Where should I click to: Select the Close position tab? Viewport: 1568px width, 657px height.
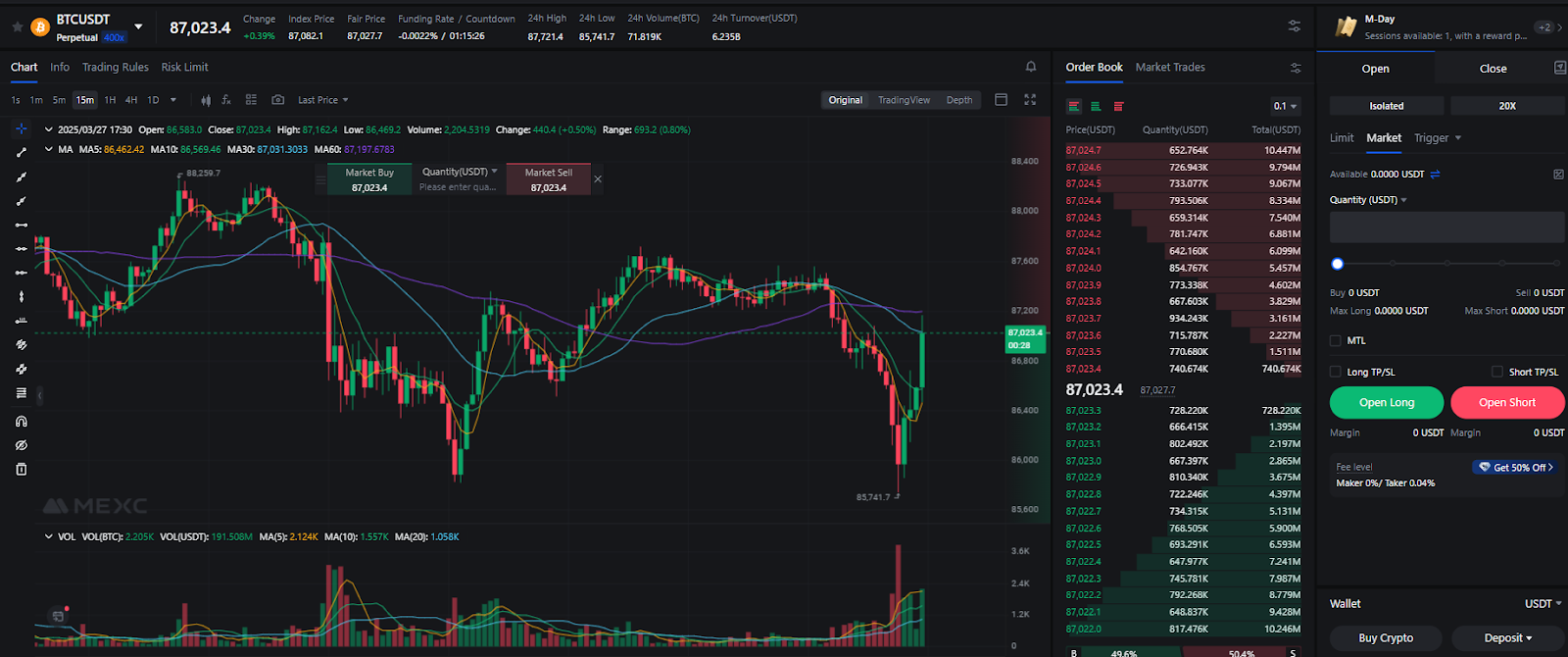coord(1493,69)
